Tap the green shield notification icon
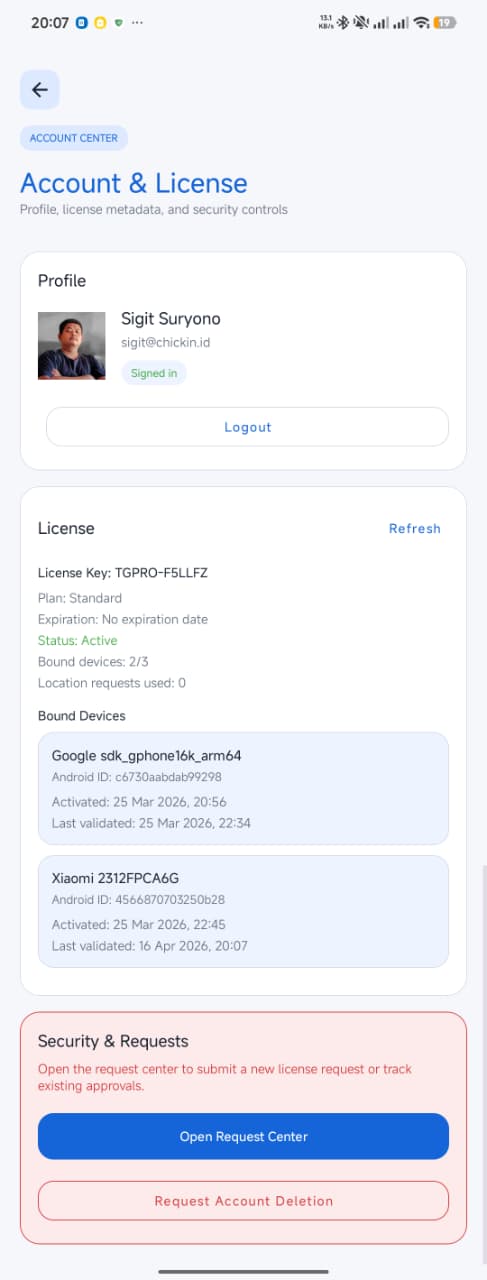487x1280 pixels. click(119, 22)
